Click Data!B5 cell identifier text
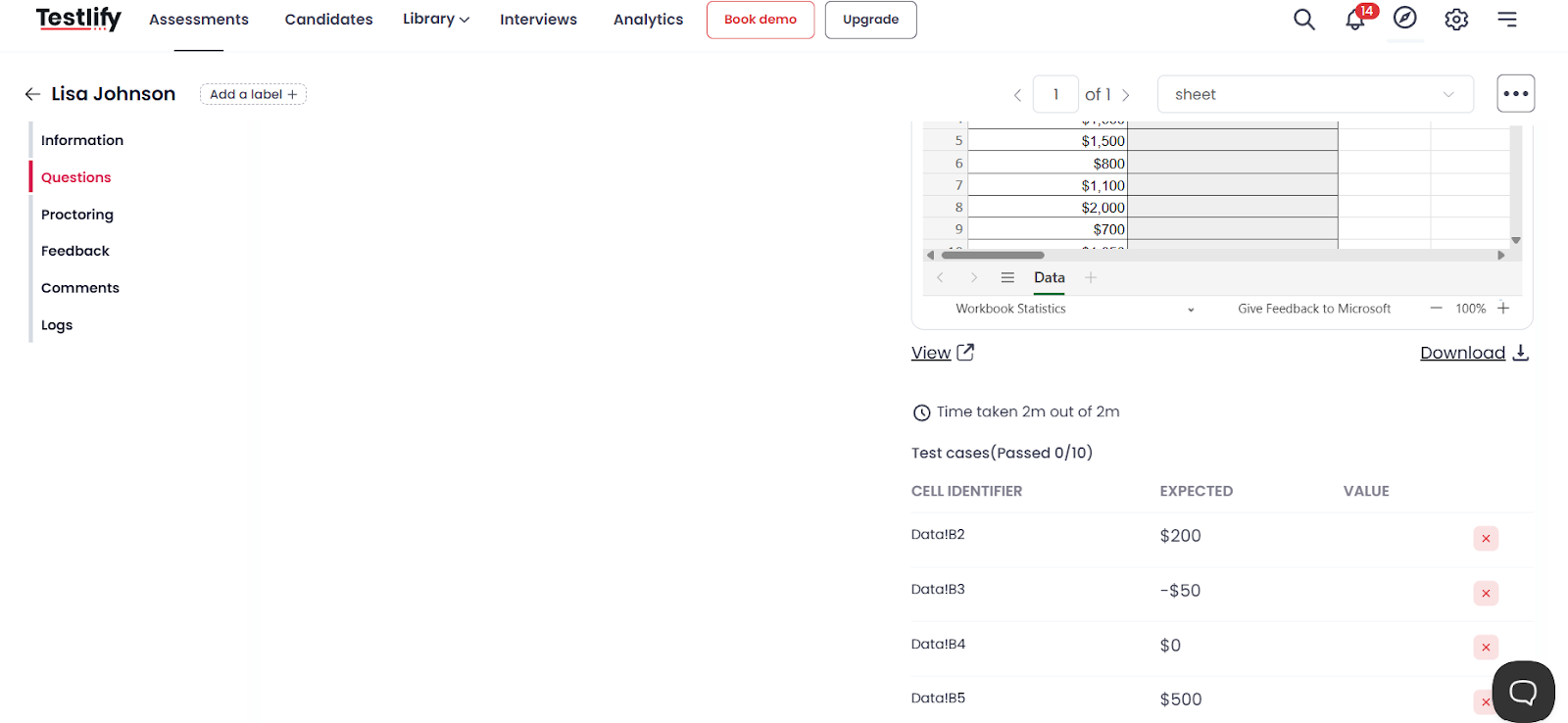The image size is (1568, 723). coord(938,699)
